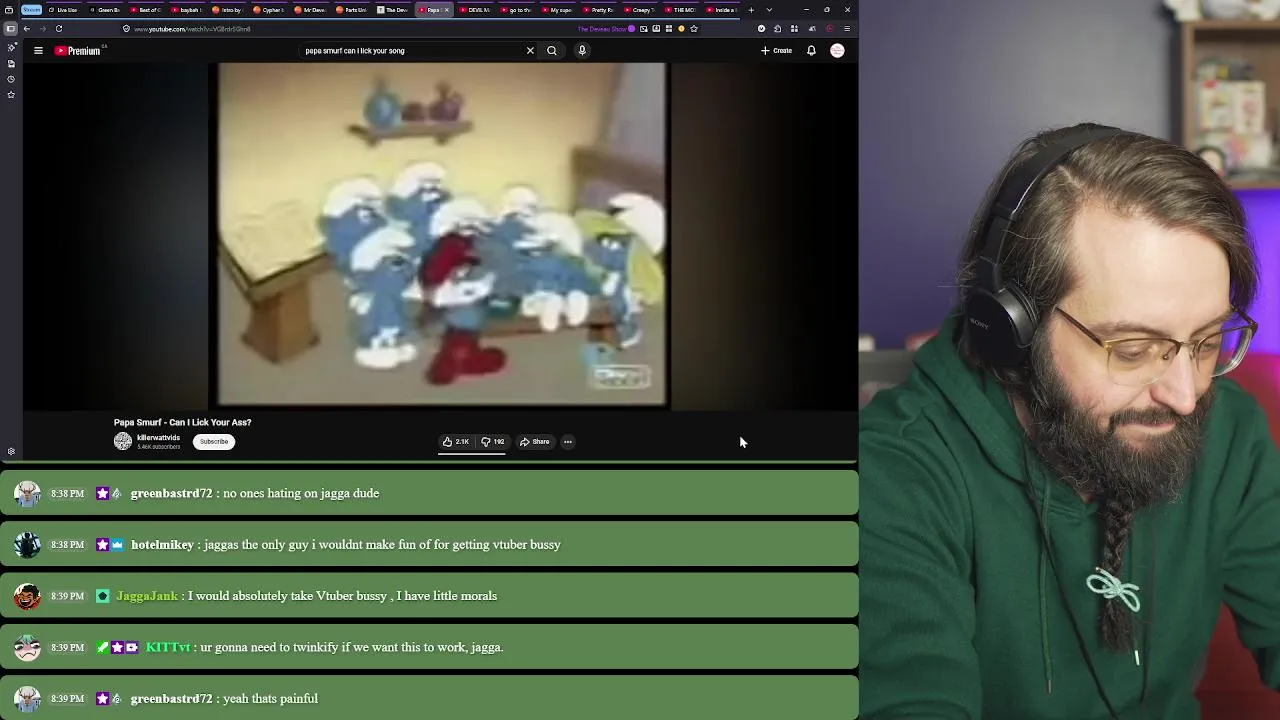Close the active Papa tab

446,10
